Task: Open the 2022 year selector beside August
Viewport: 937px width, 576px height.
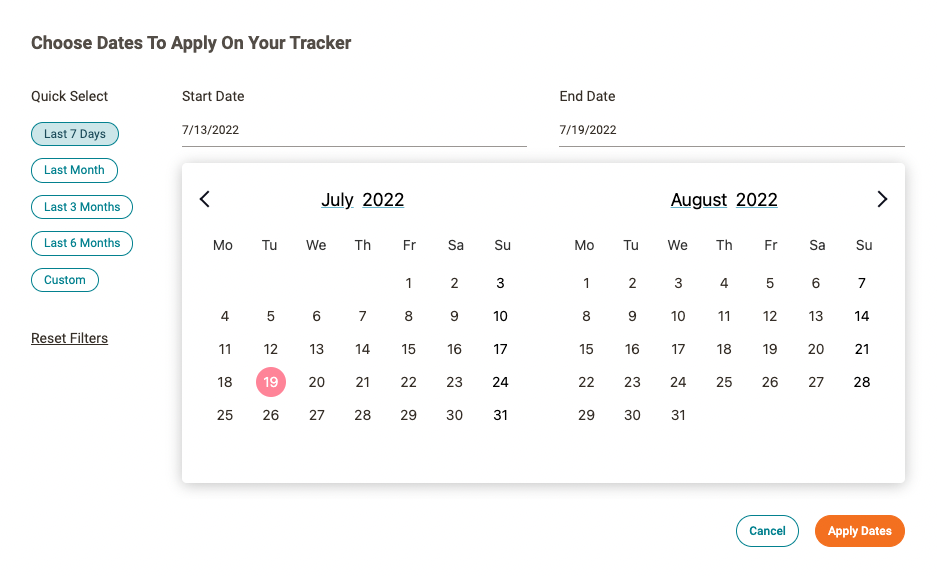Action: coord(757,200)
